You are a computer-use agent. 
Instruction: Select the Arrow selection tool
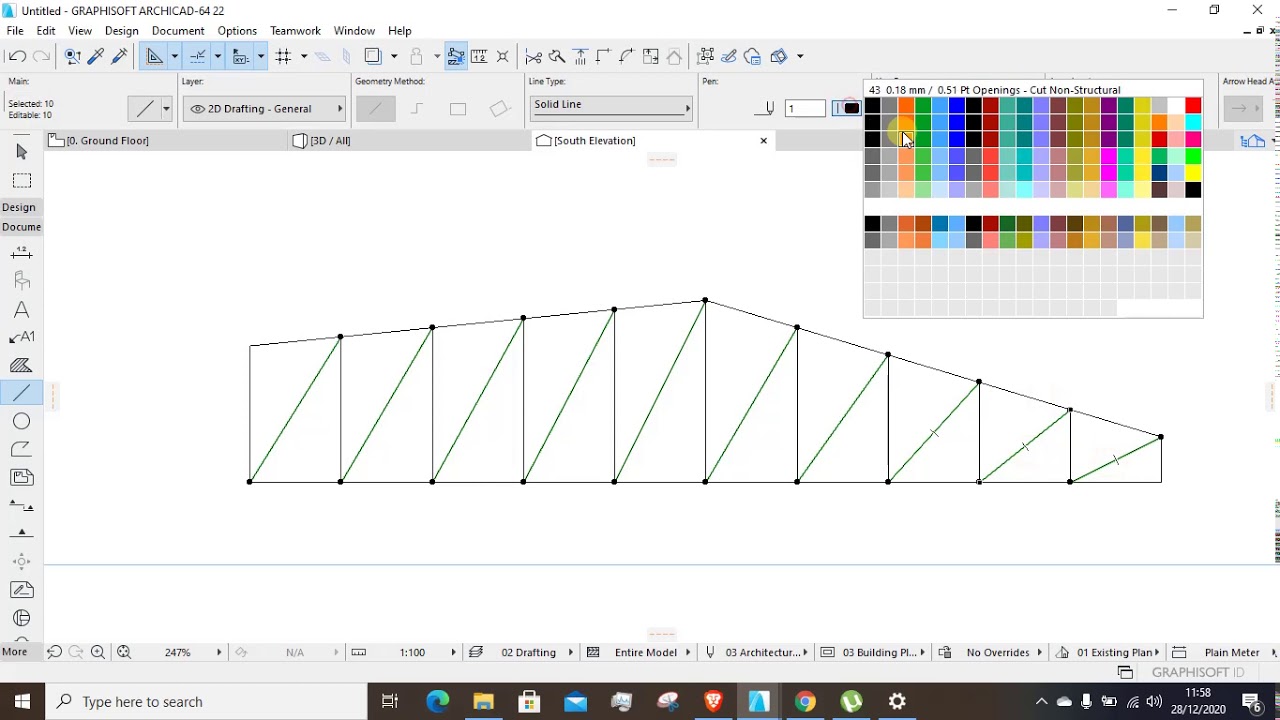coord(22,152)
